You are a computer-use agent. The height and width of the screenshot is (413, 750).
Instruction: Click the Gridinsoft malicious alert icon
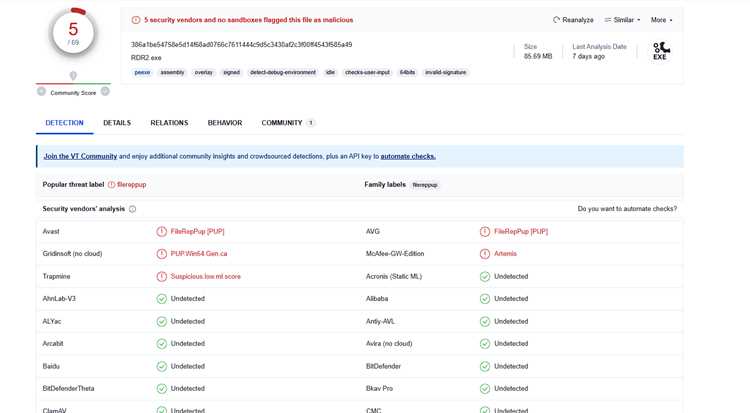162,254
